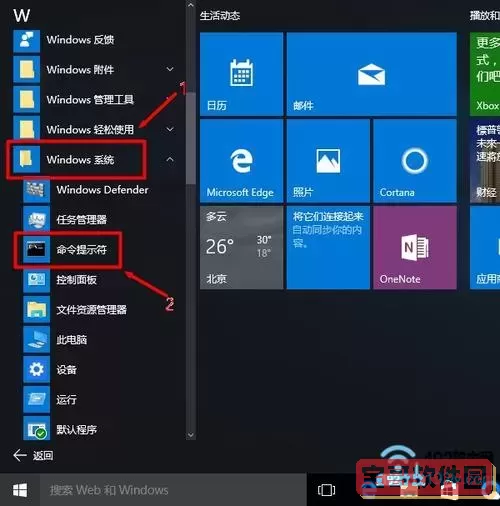Select the 命令提示符 label
This screenshot has width=500, height=506.
(82, 249)
